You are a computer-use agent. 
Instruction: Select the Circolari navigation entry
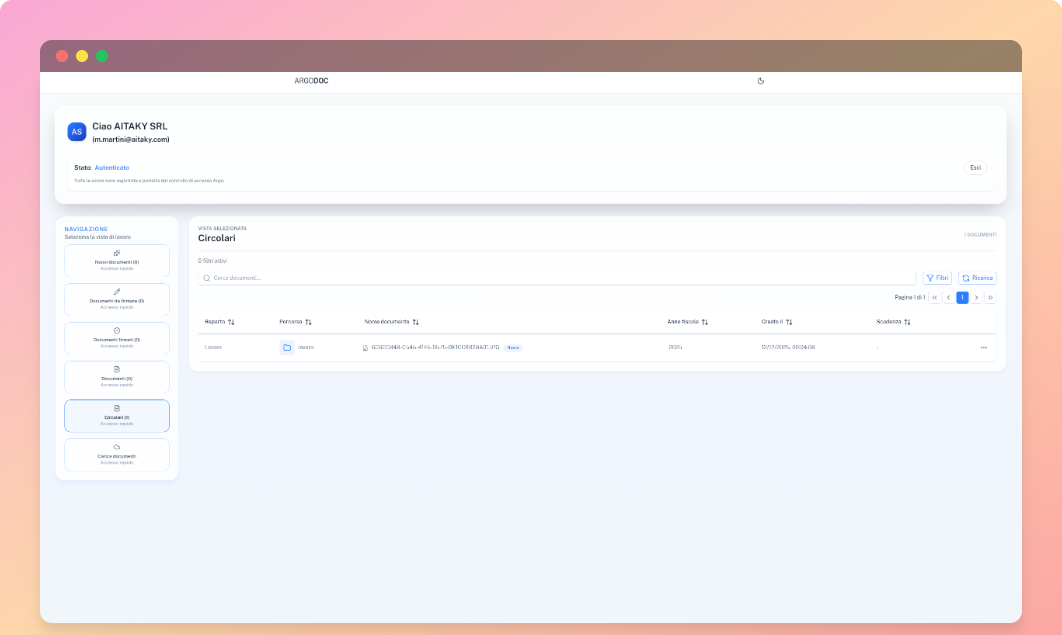(117, 416)
